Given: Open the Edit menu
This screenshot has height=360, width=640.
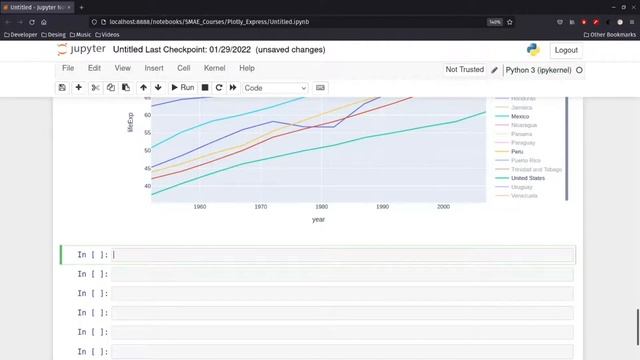Looking at the screenshot, I should tap(94, 68).
